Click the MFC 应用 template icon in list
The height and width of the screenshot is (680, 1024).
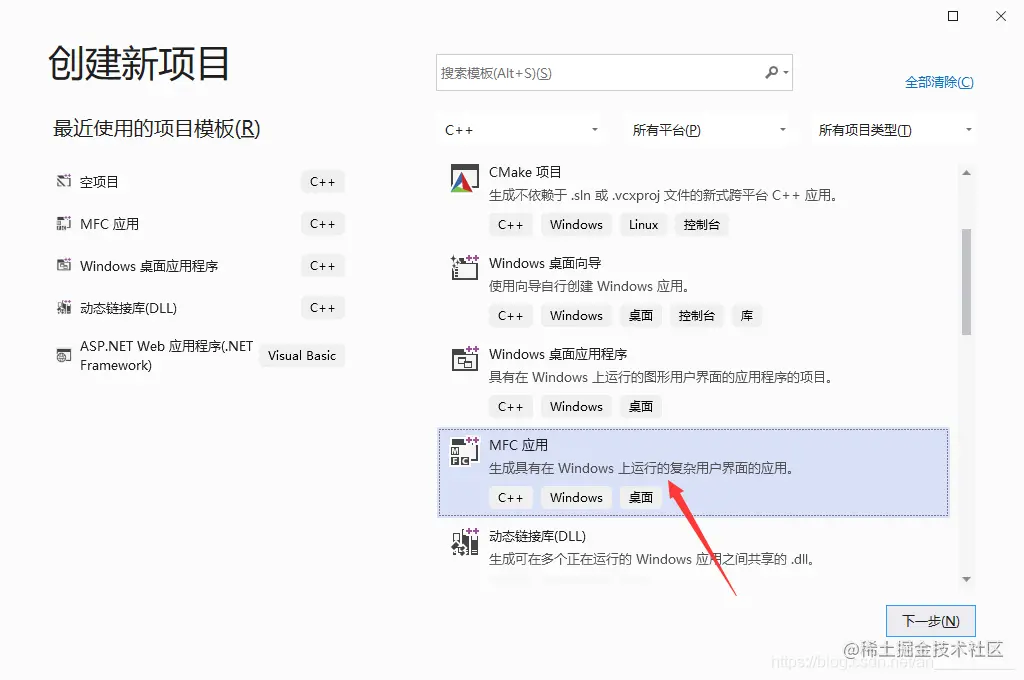pos(464,451)
